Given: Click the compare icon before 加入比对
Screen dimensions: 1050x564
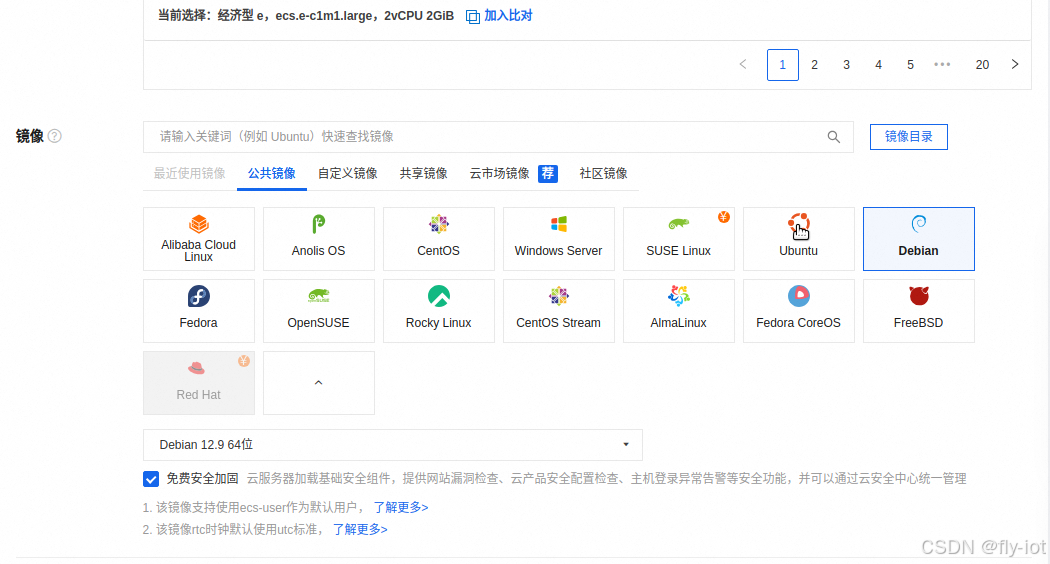Looking at the screenshot, I should 473,17.
